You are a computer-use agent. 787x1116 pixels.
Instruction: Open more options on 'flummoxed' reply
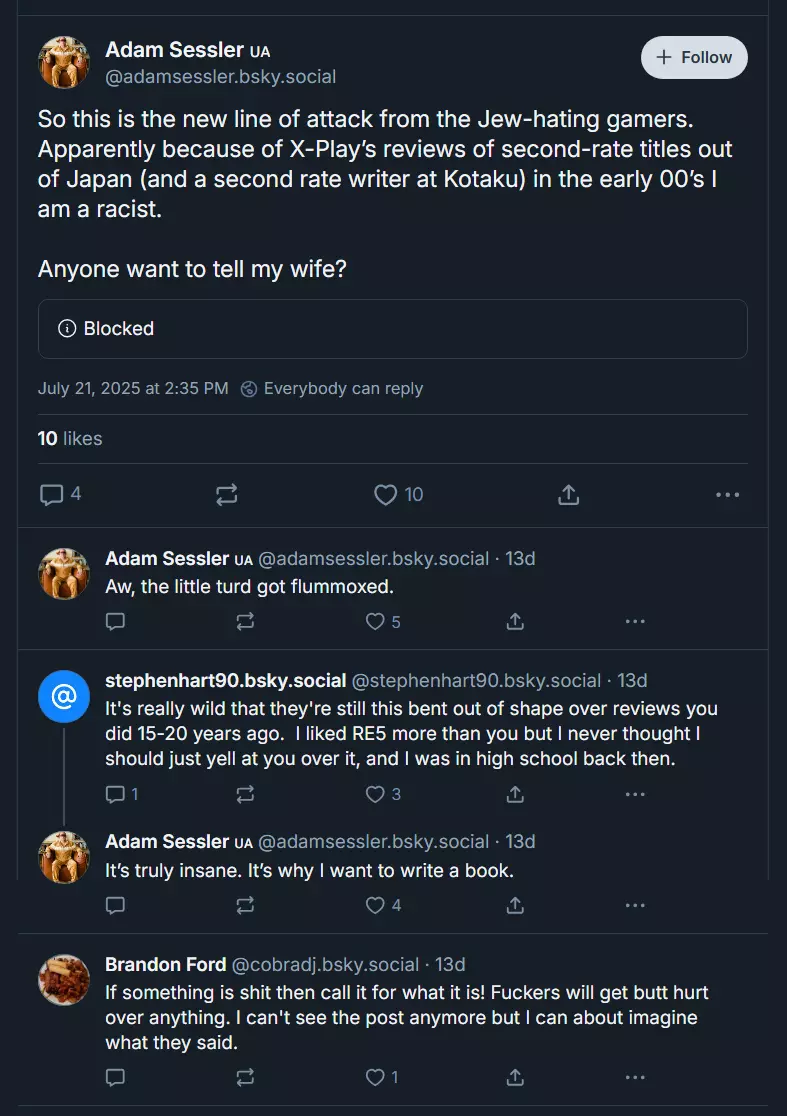[x=635, y=621]
